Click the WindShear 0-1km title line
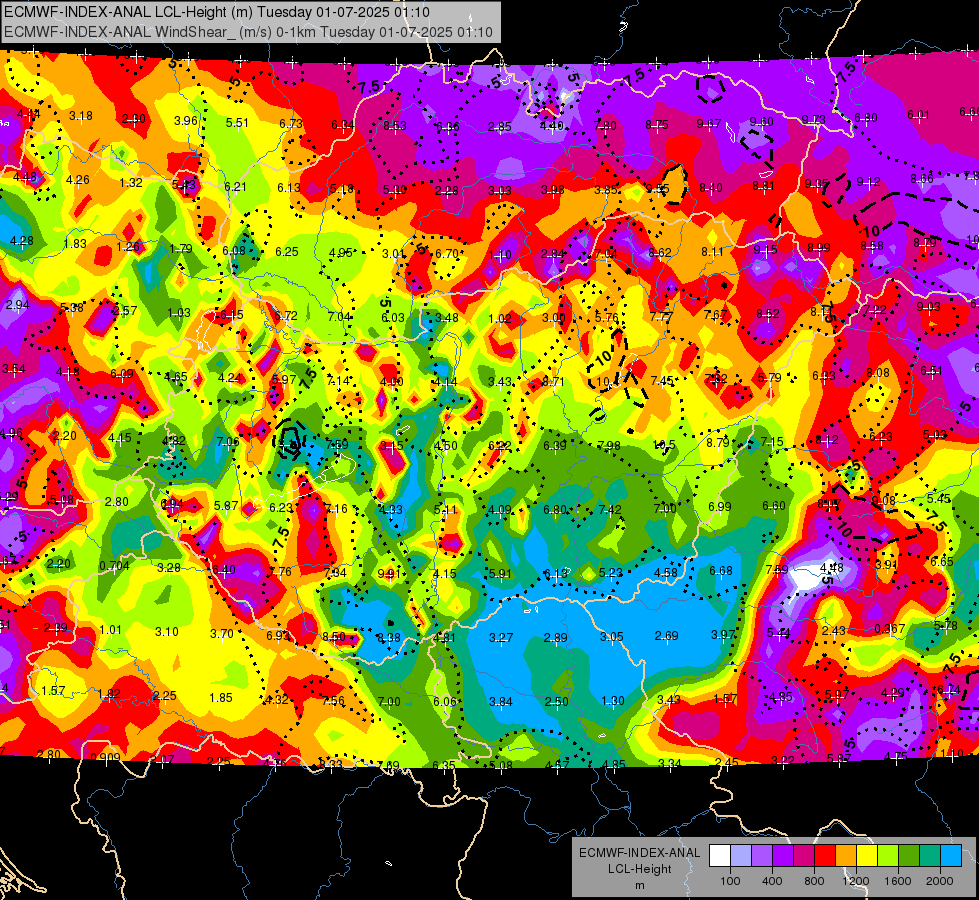Screen dimensions: 979x900 click(x=248, y=32)
